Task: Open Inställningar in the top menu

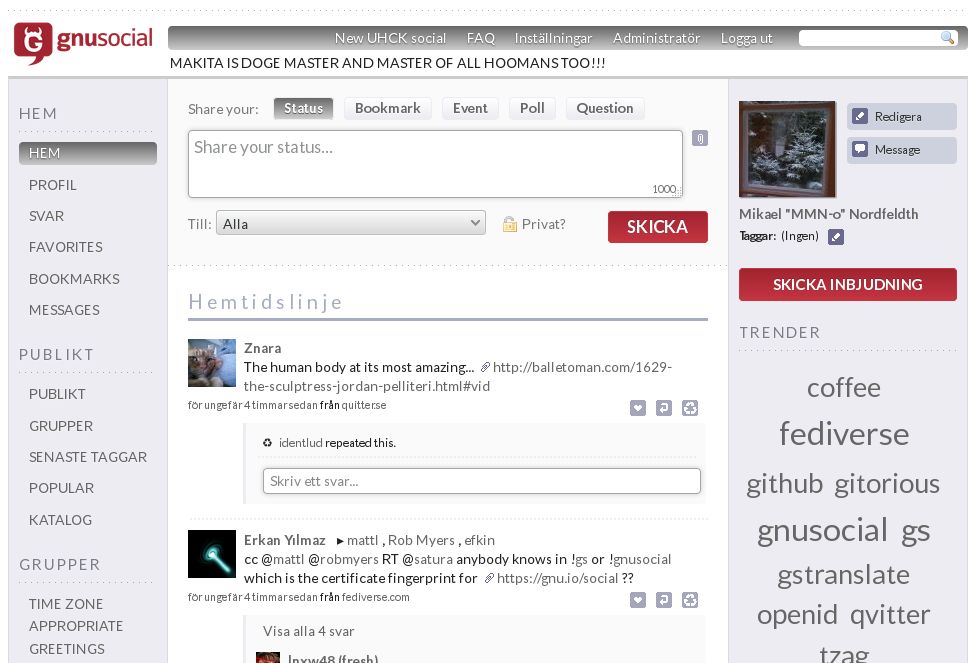Action: (x=553, y=38)
